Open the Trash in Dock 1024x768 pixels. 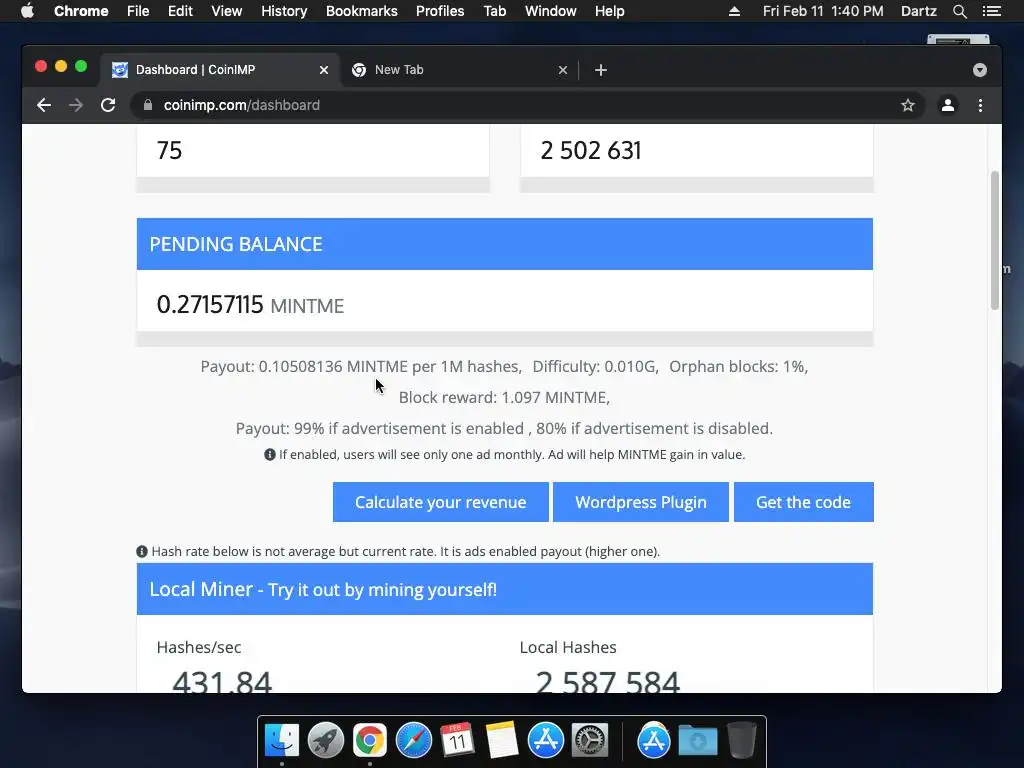(741, 741)
